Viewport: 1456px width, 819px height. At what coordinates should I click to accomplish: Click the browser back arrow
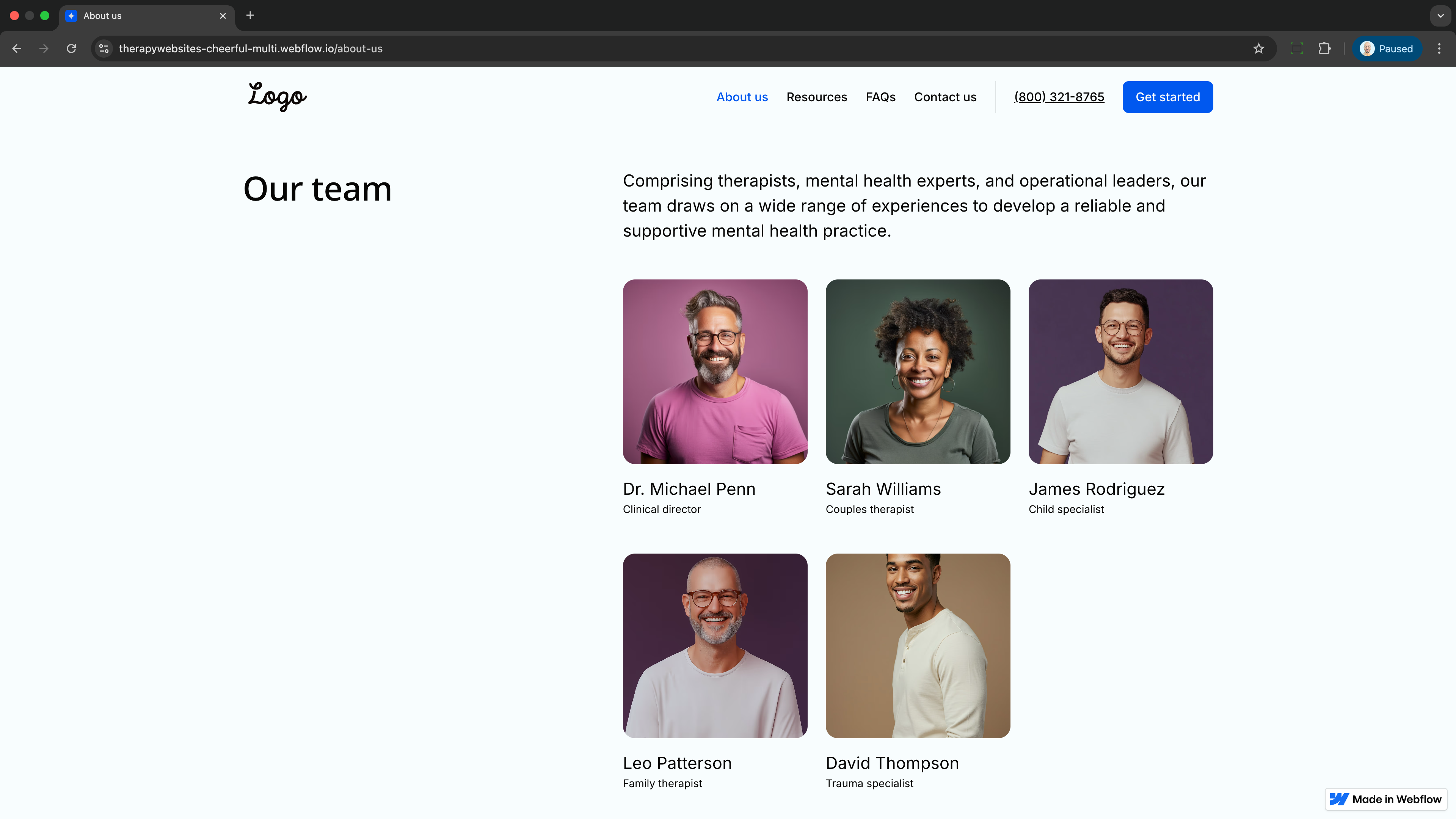[x=17, y=49]
